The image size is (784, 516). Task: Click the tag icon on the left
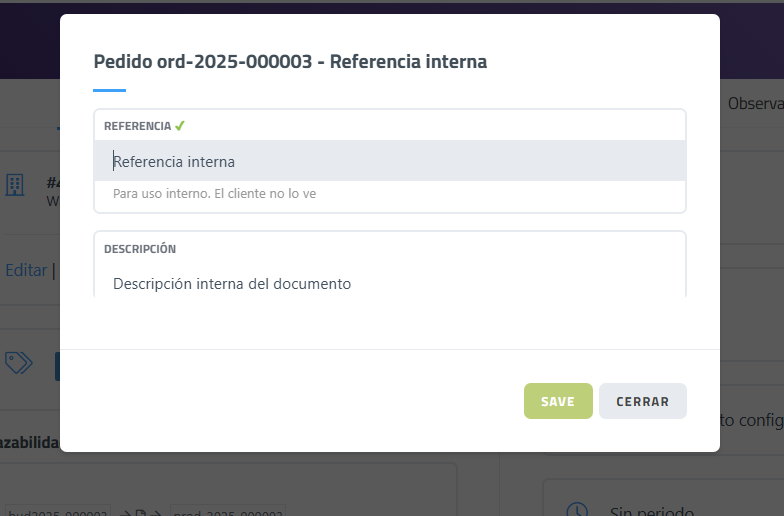pyautogui.click(x=18, y=362)
